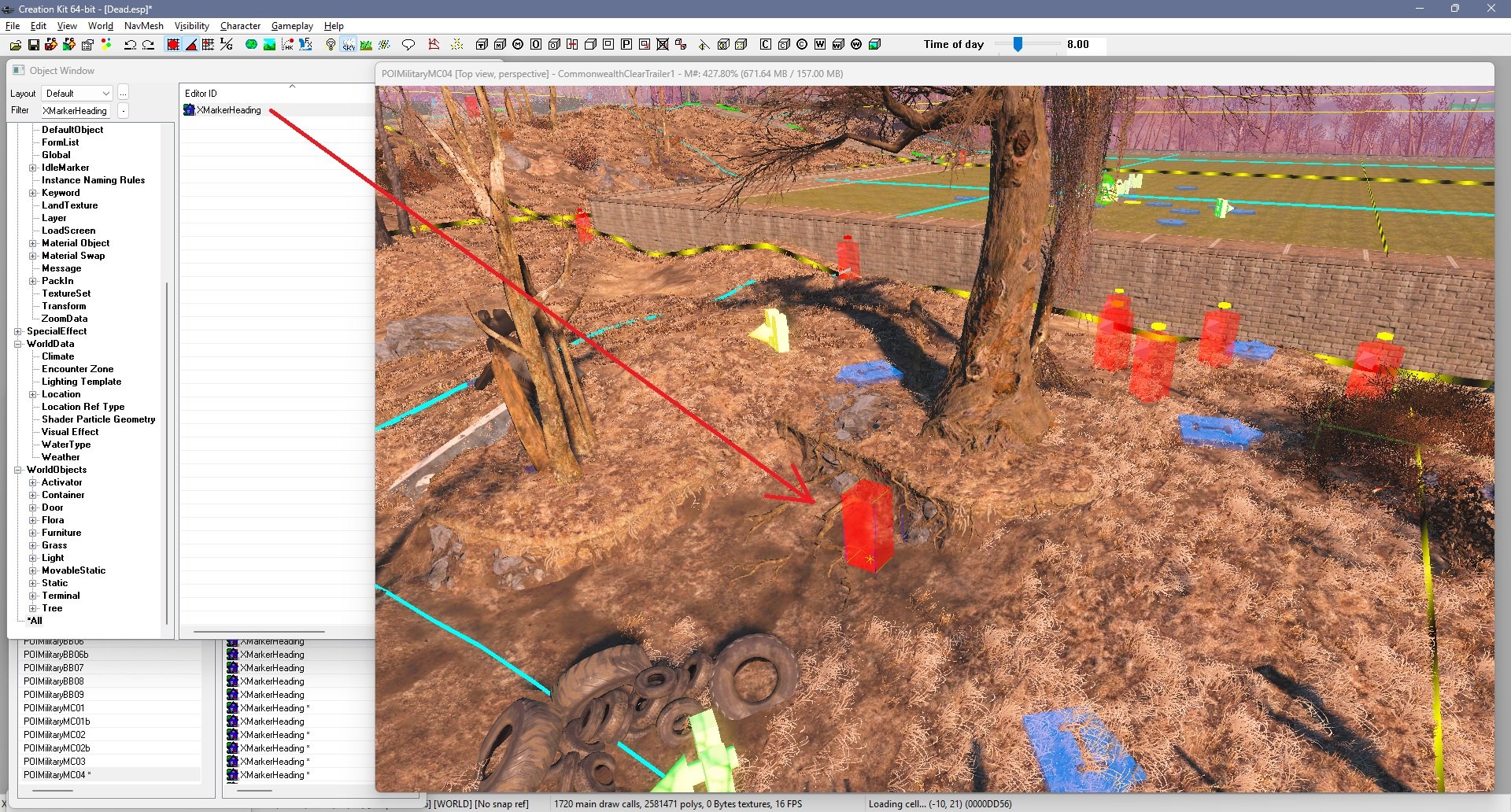Click the speech bubble dialogue icon
Image resolution: width=1511 pixels, height=812 pixels.
point(408,45)
